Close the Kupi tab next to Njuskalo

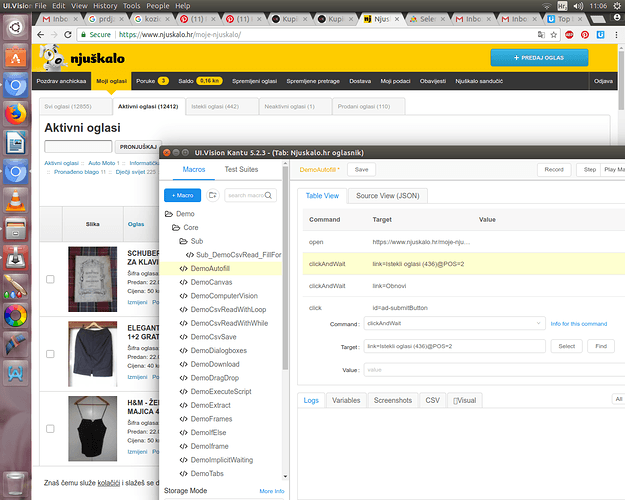coord(351,19)
